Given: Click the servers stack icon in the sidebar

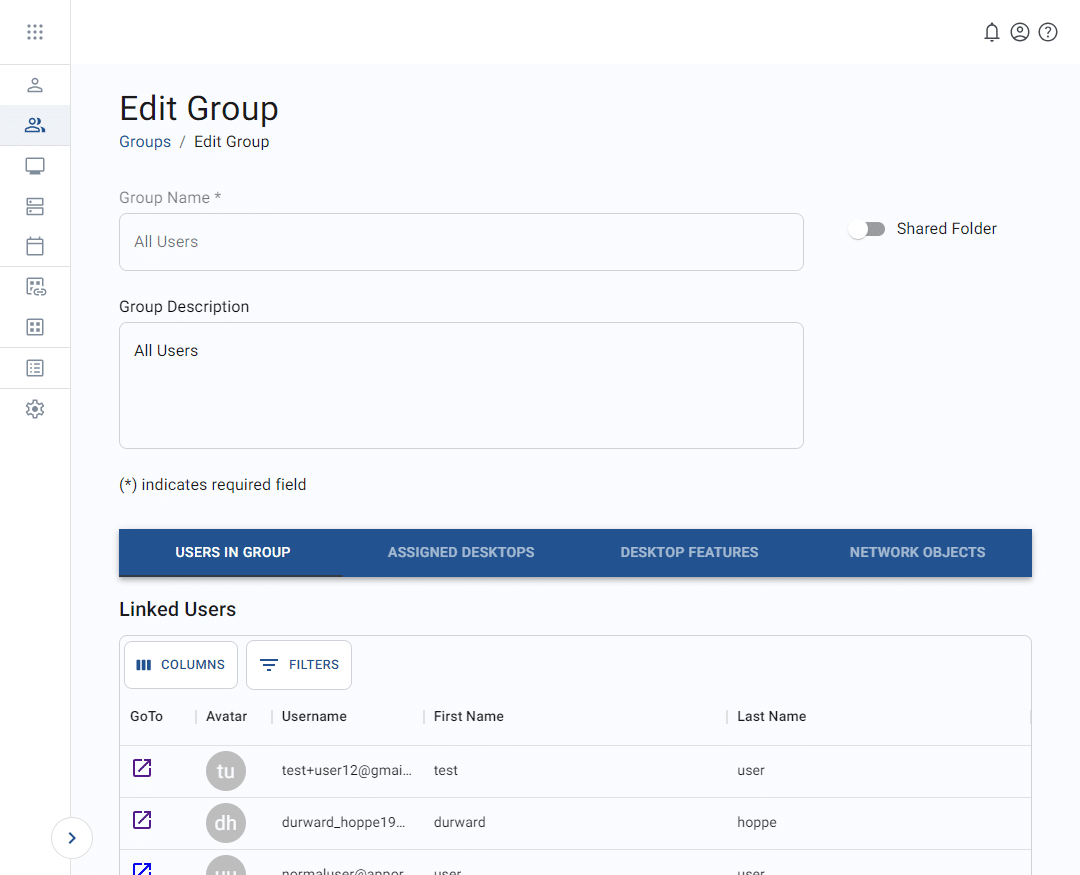Looking at the screenshot, I should [35, 206].
